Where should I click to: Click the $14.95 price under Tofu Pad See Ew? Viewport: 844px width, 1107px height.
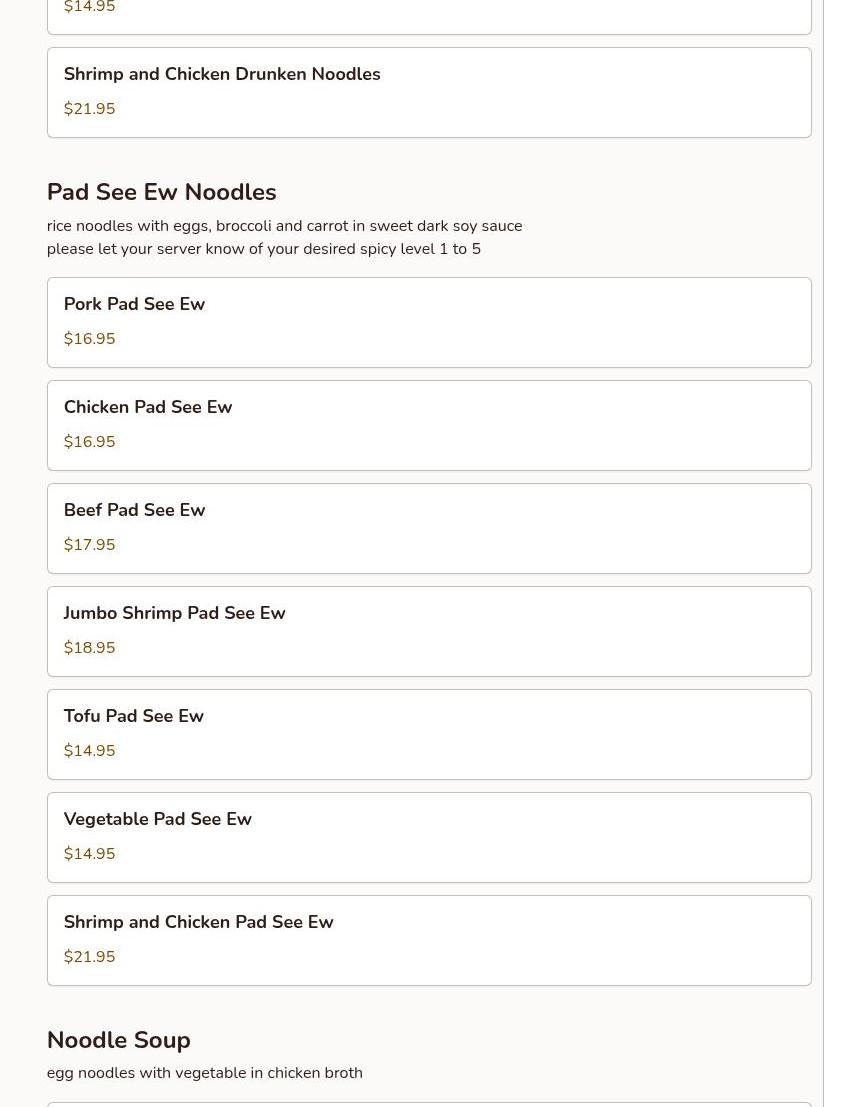[x=89, y=751]
